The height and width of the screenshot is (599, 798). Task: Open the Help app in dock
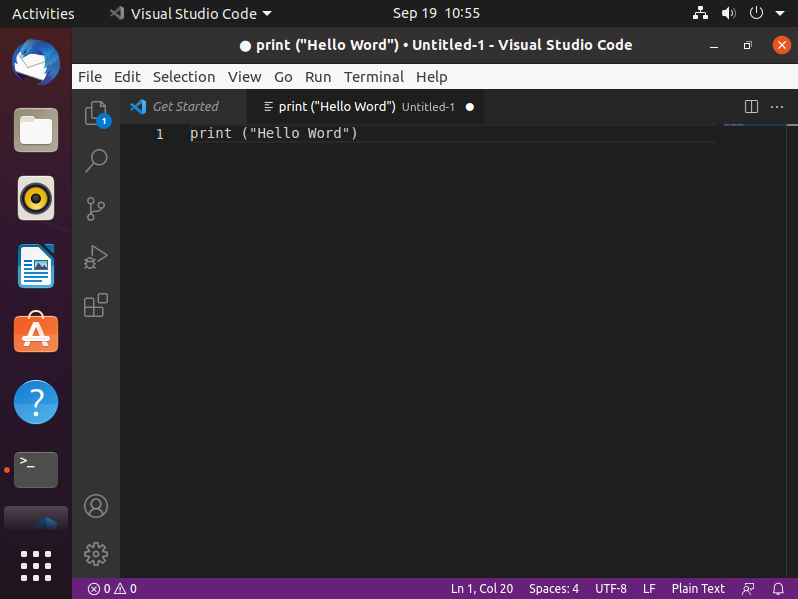tap(36, 402)
